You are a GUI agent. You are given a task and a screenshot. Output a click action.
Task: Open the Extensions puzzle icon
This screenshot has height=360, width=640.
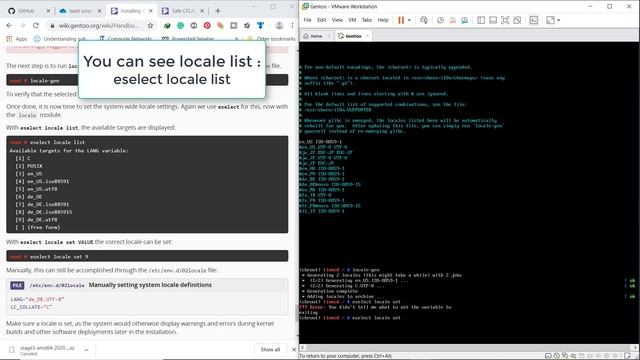(247, 25)
